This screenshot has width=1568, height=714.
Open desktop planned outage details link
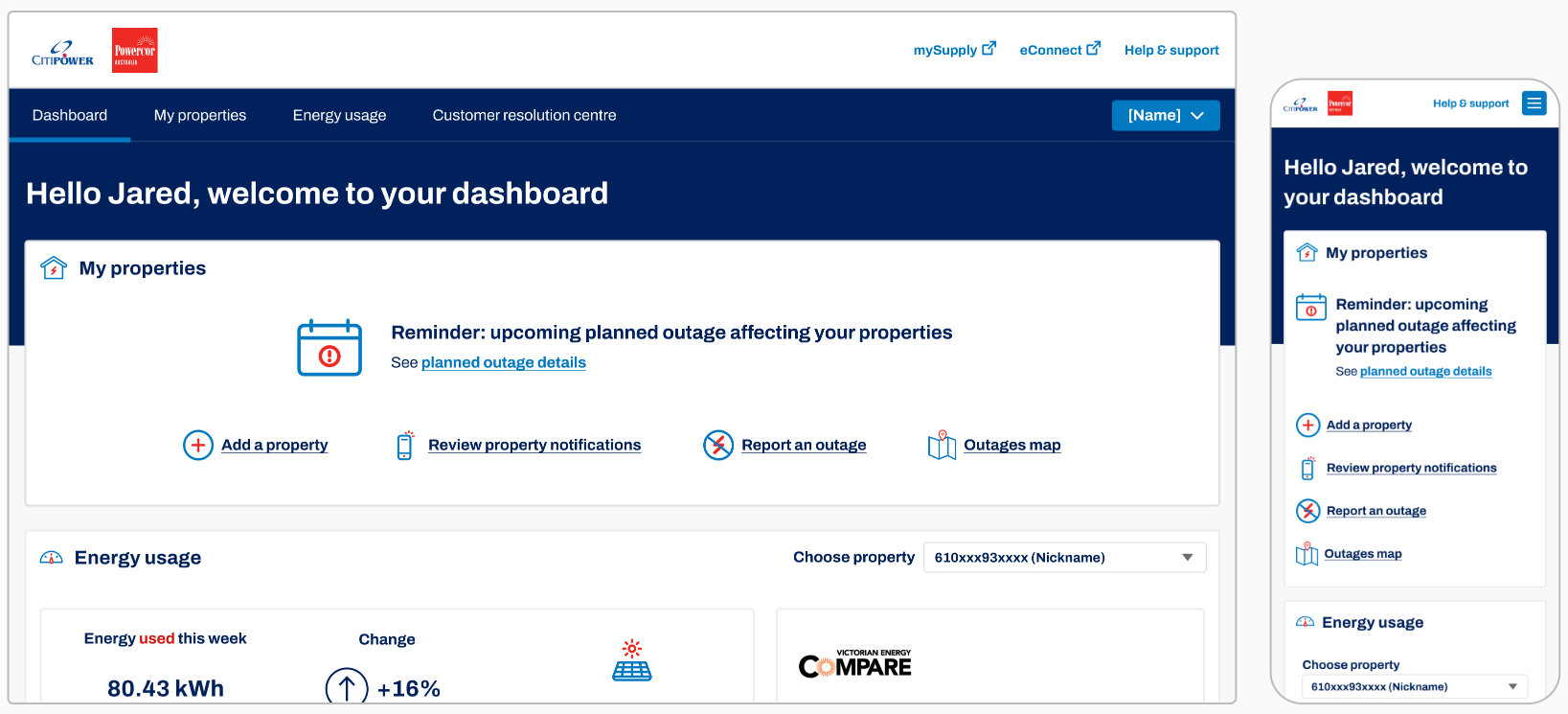(x=503, y=362)
